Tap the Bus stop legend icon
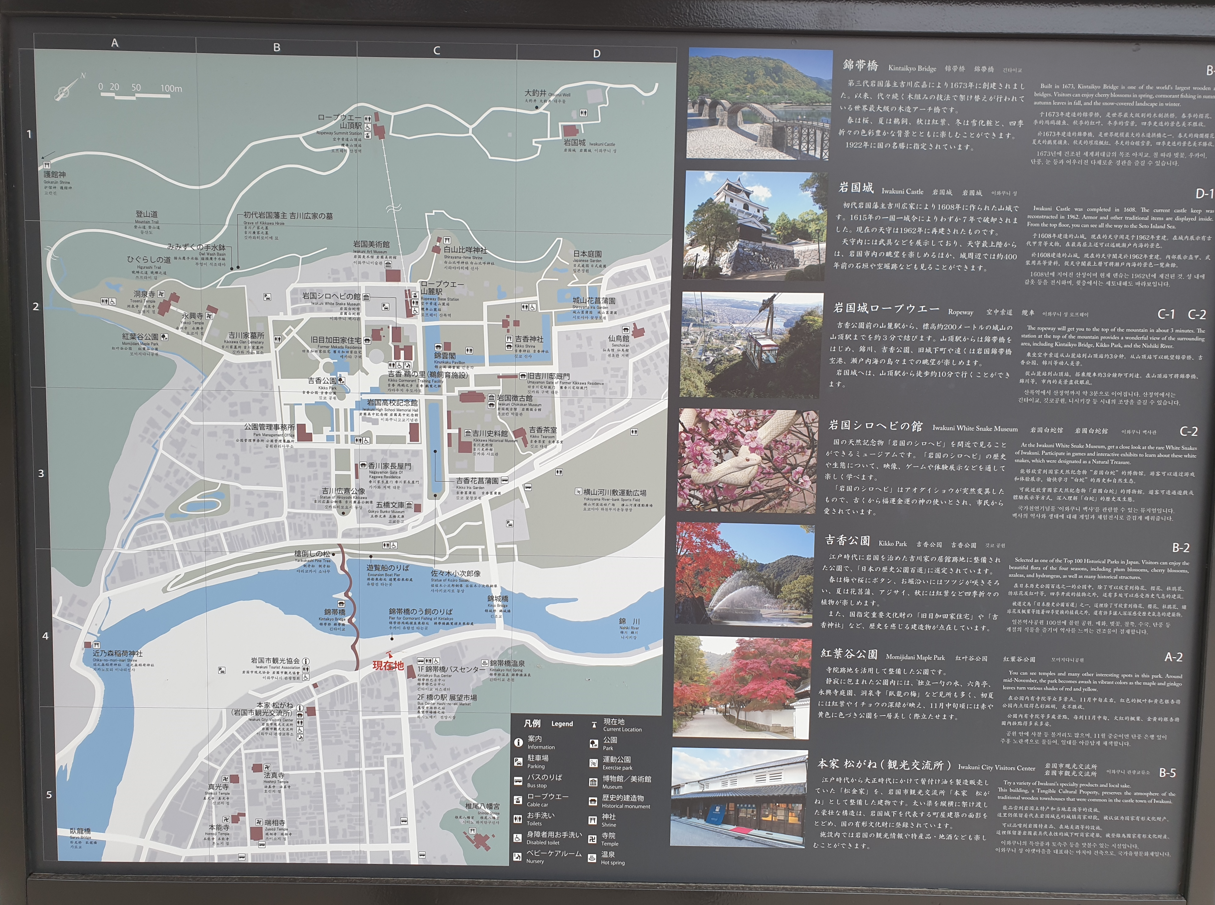Viewport: 1215px width, 905px height. 519,779
